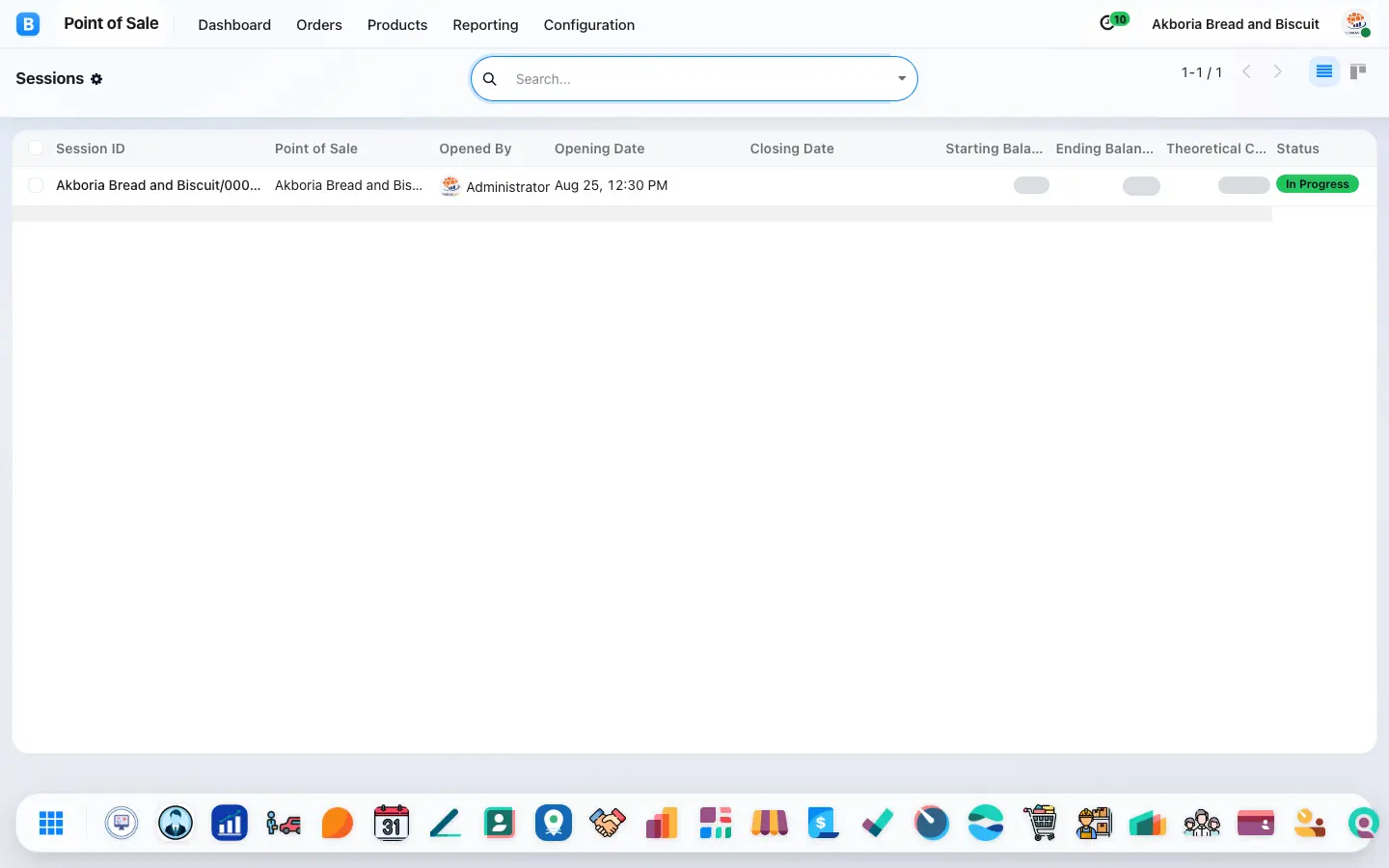Image resolution: width=1389 pixels, height=868 pixels.
Task: Click the Aug 25, 12:30 PM cell
Action: (611, 185)
